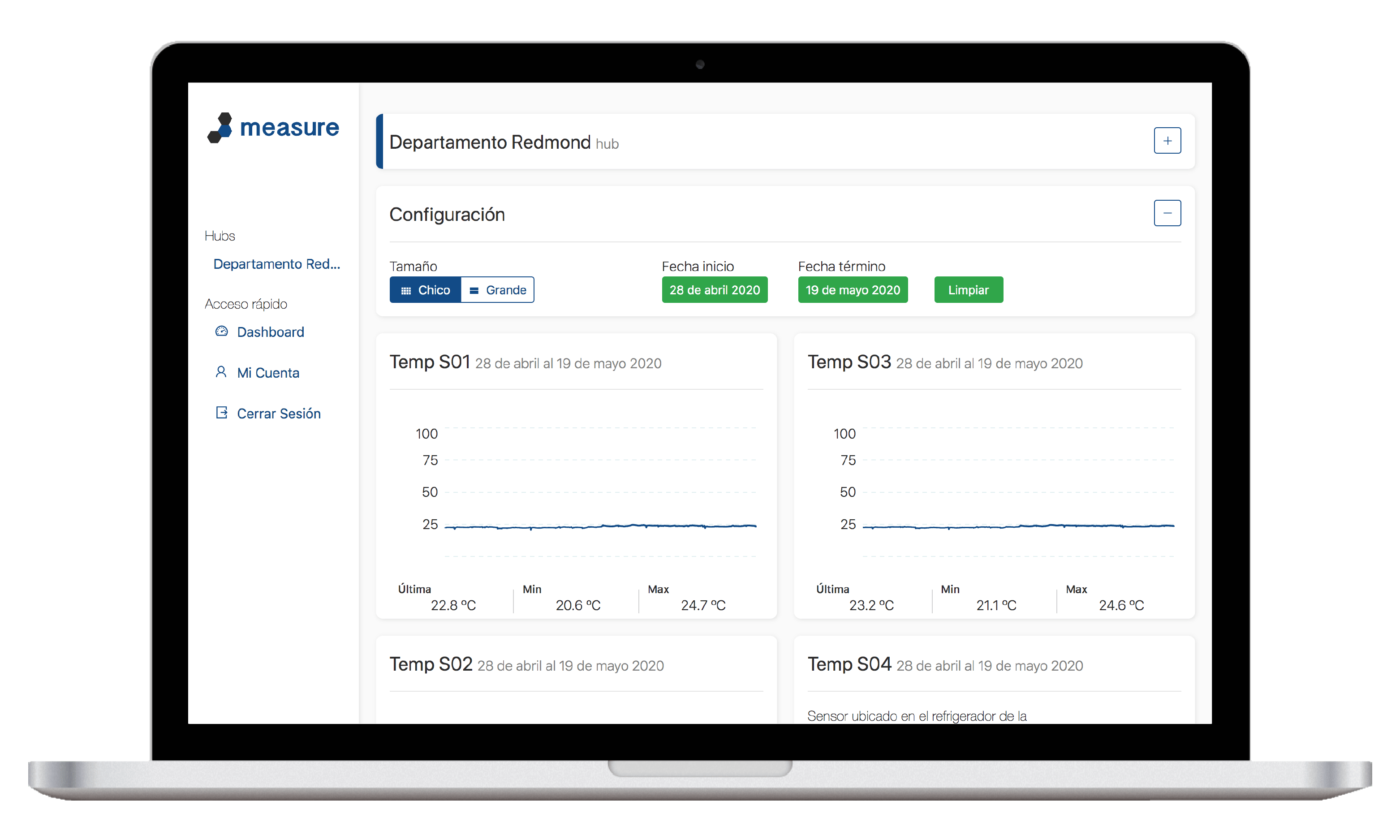Expand the Departamento Redmond hub panel
Screen dimensions: 1400x840
pos(1167,140)
